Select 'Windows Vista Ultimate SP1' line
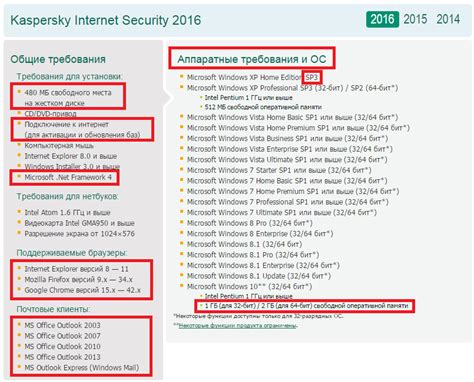This screenshot has width=474, height=382. tap(287, 160)
